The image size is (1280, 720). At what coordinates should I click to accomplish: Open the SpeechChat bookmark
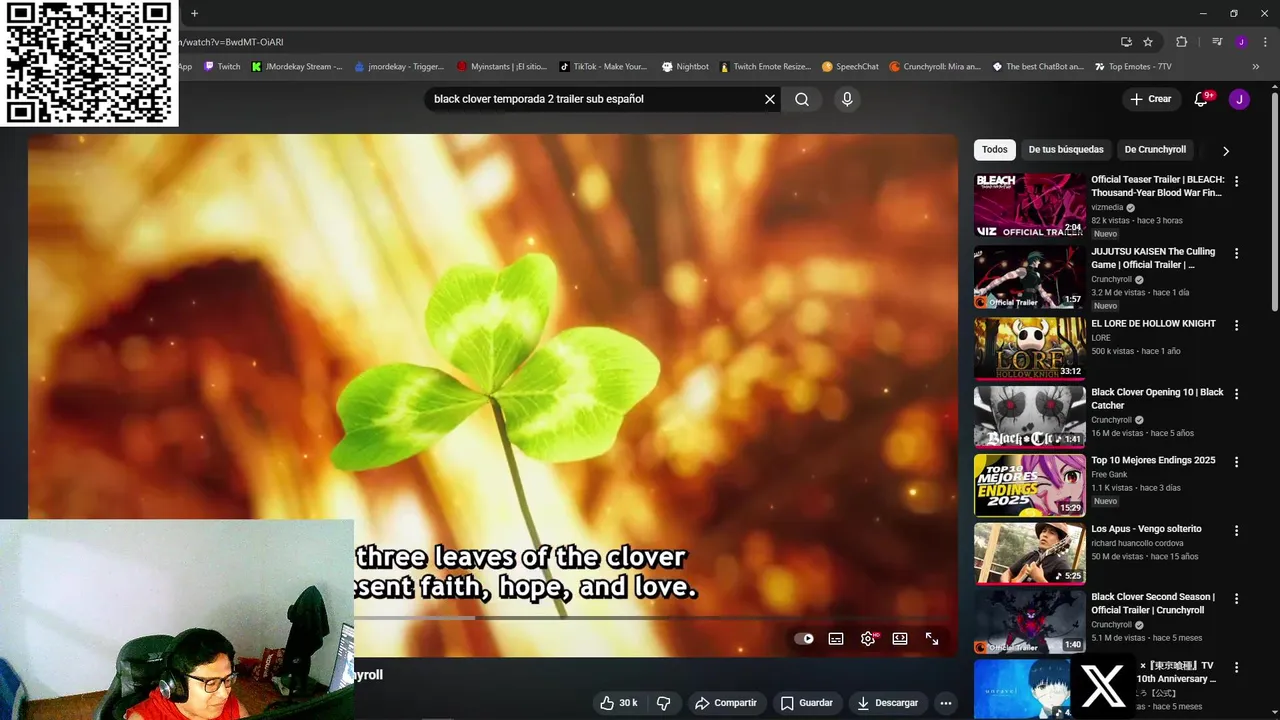[850, 67]
